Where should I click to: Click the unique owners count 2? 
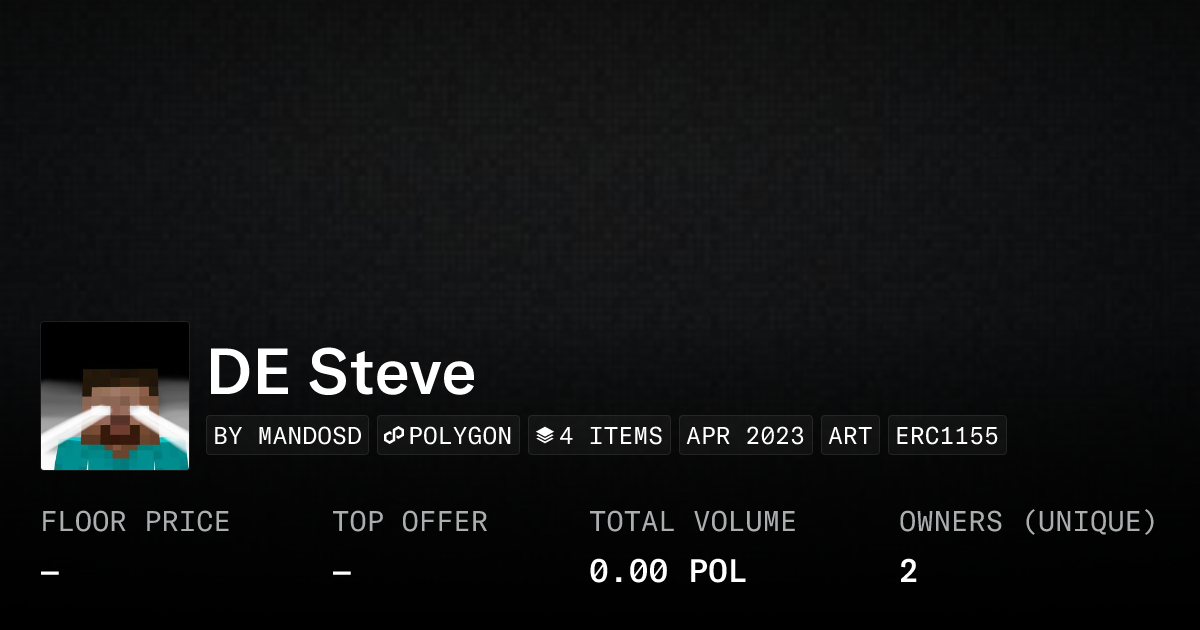(x=908, y=572)
